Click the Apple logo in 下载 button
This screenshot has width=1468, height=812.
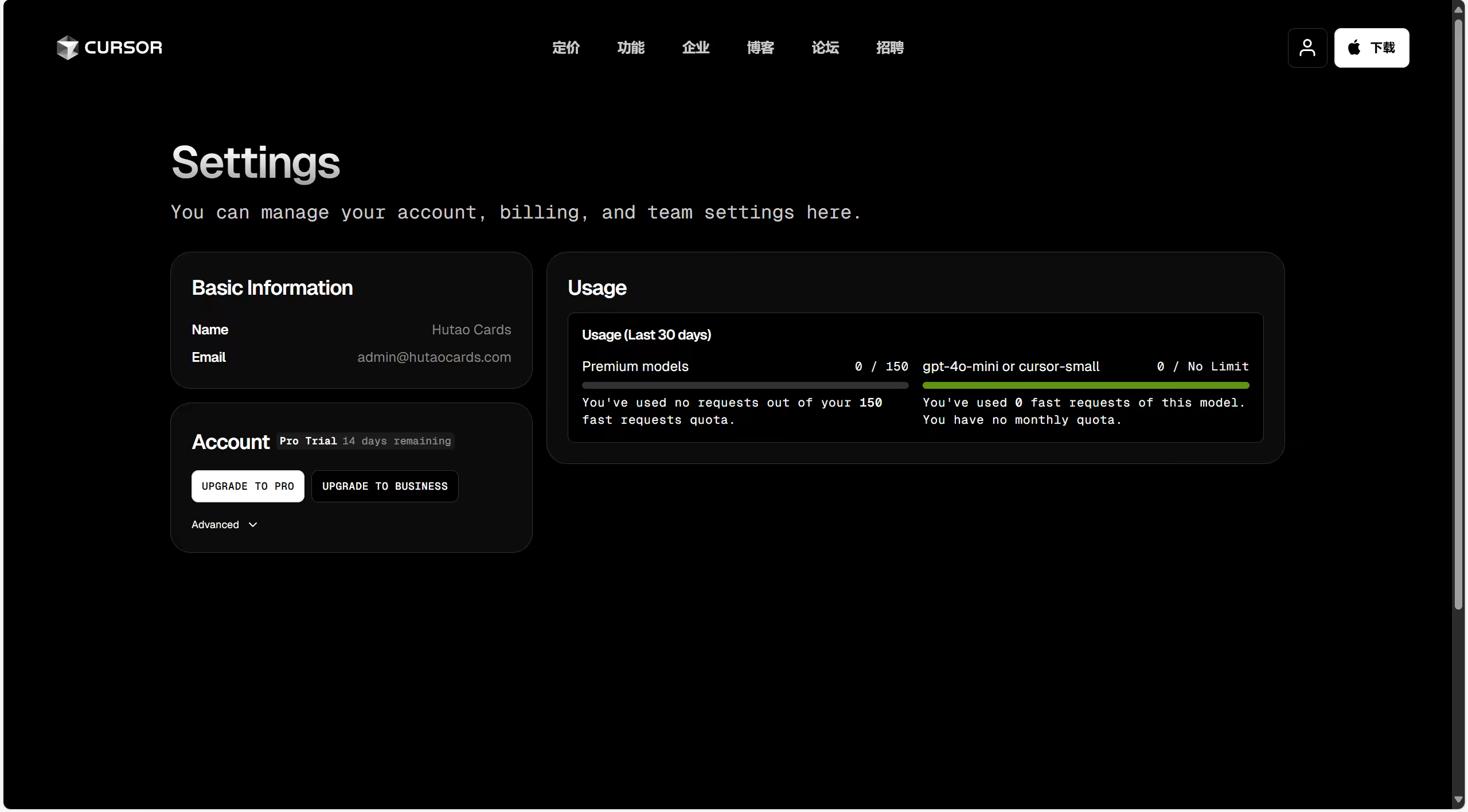[1354, 48]
